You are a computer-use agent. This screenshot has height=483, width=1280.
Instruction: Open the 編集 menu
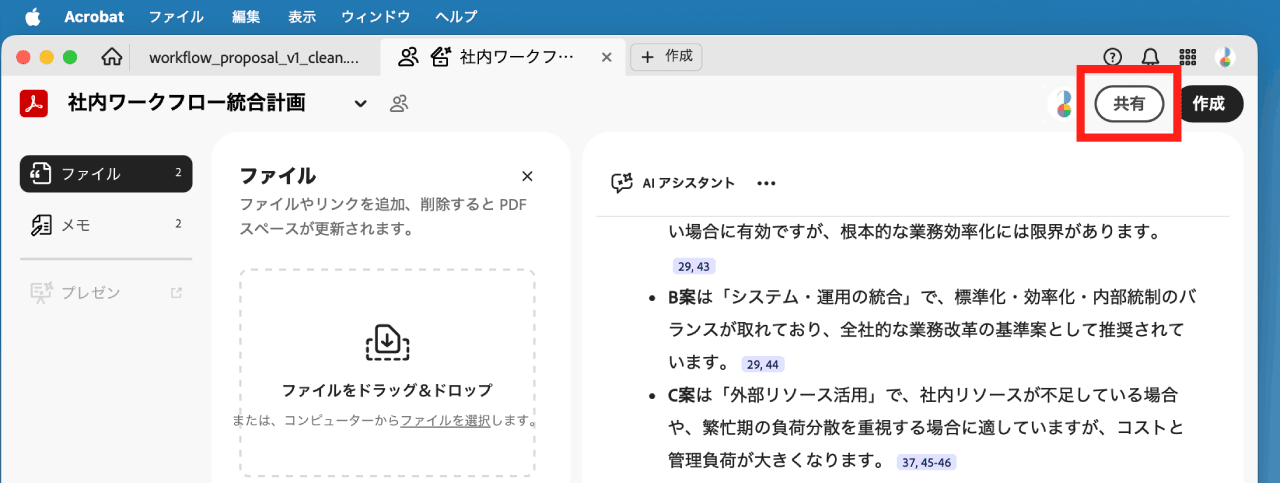pyautogui.click(x=246, y=17)
